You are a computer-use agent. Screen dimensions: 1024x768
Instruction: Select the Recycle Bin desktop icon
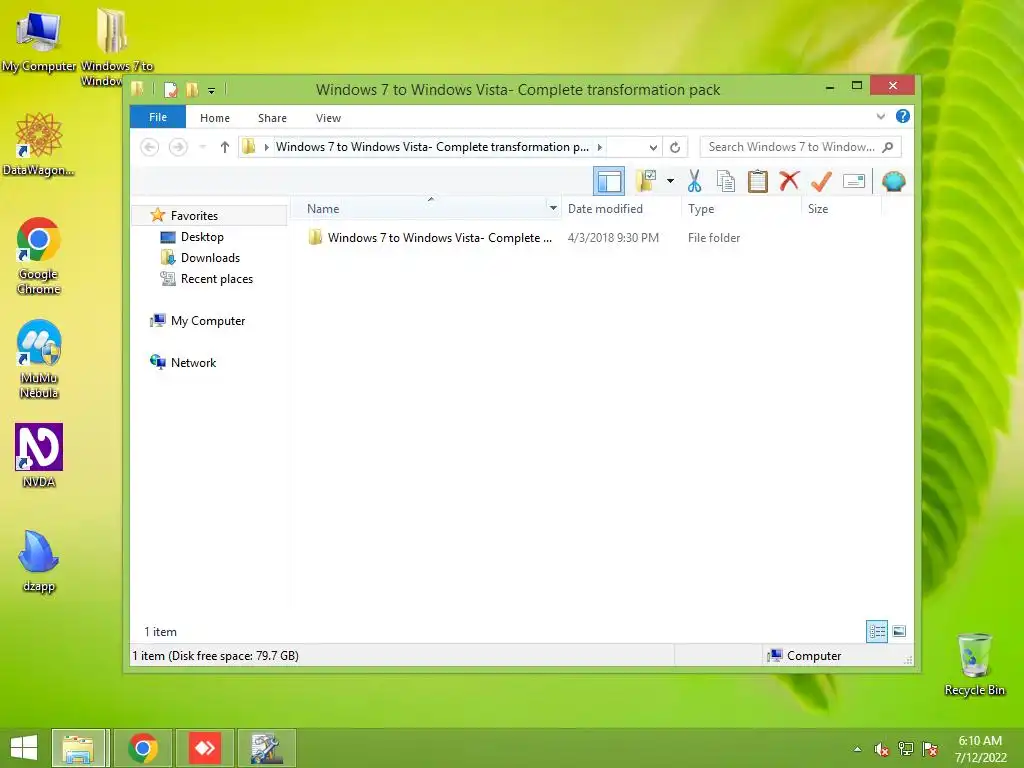pyautogui.click(x=974, y=665)
